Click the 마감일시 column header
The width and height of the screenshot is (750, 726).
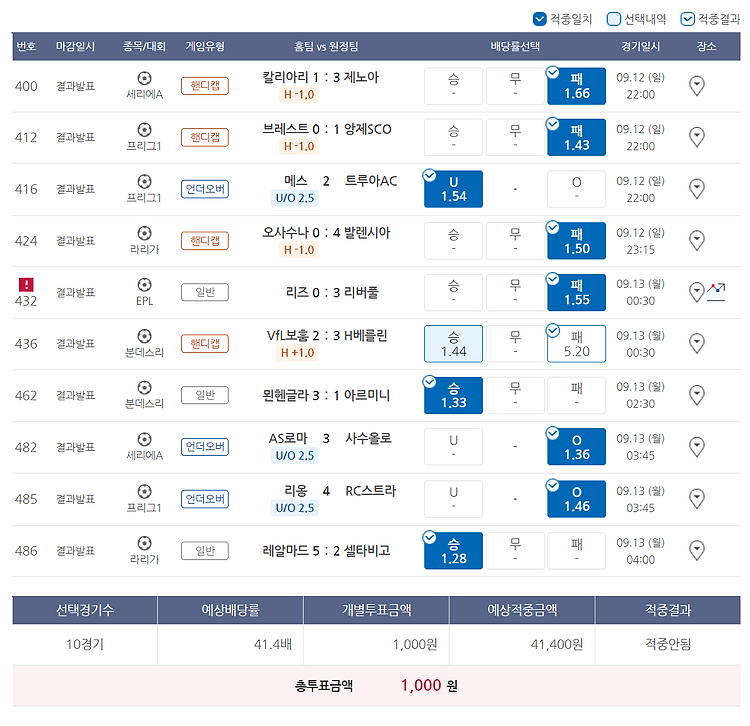[x=75, y=46]
